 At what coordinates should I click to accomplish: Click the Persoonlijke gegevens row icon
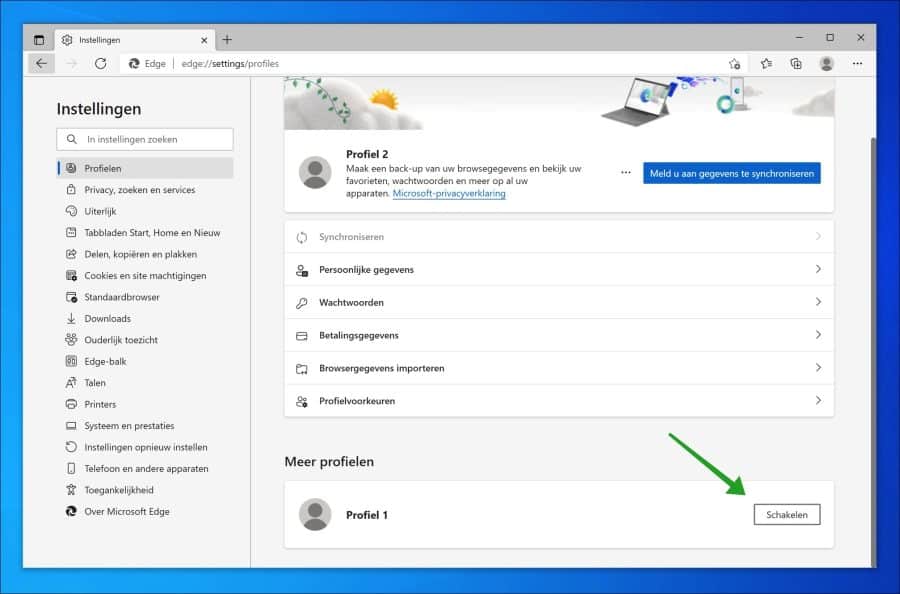pyautogui.click(x=302, y=270)
